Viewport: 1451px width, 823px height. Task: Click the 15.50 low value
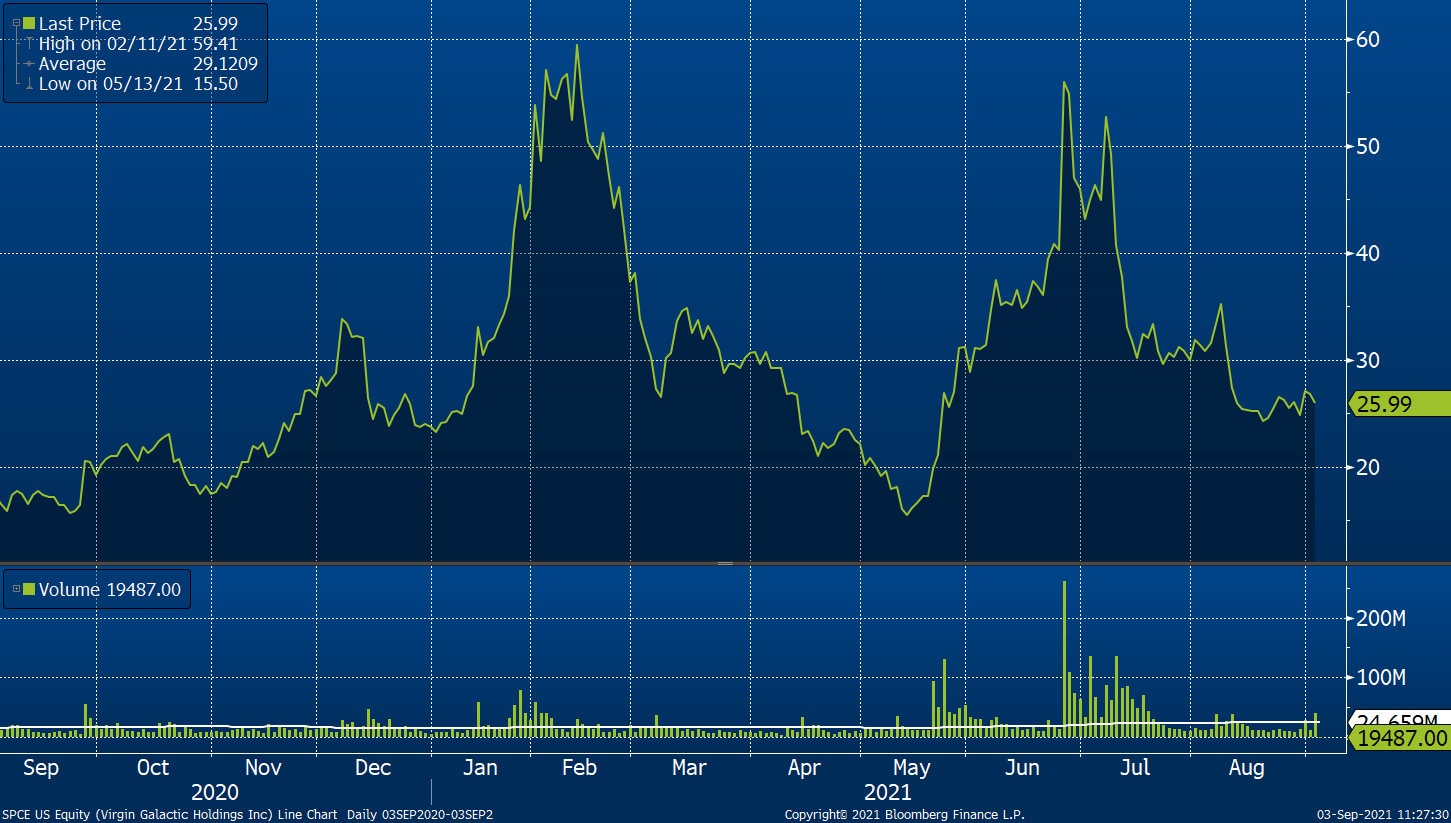pyautogui.click(x=215, y=84)
